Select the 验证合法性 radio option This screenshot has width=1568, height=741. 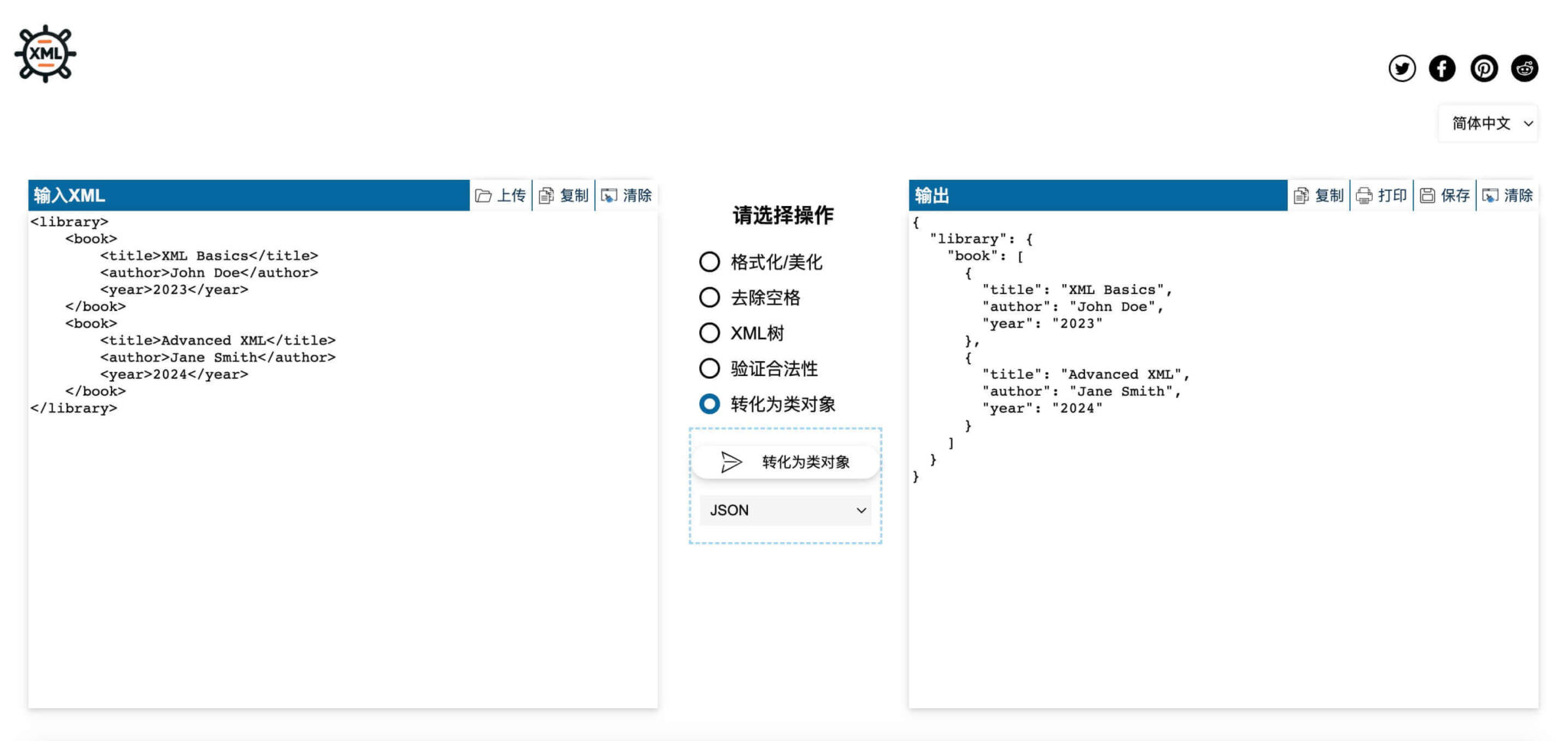click(708, 368)
